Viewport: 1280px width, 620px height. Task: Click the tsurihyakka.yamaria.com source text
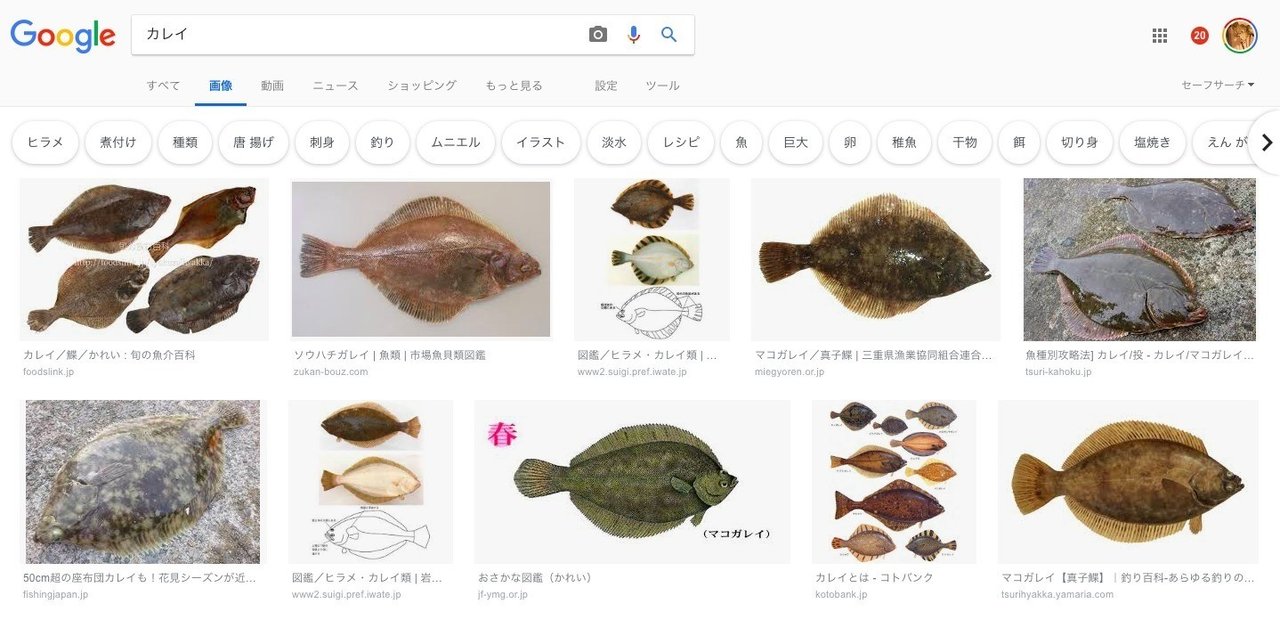(x=1058, y=594)
